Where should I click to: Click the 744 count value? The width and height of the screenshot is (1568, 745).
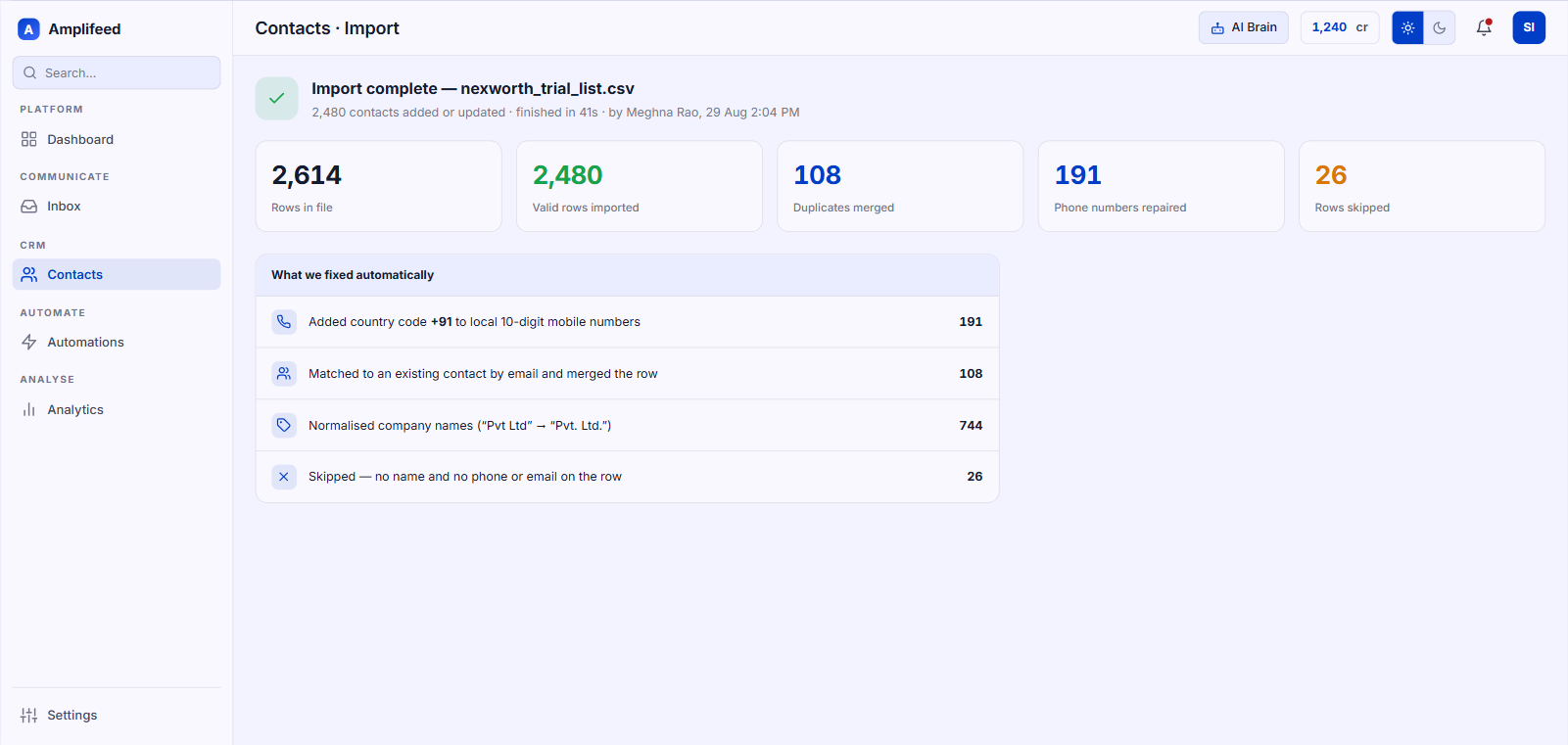point(971,425)
